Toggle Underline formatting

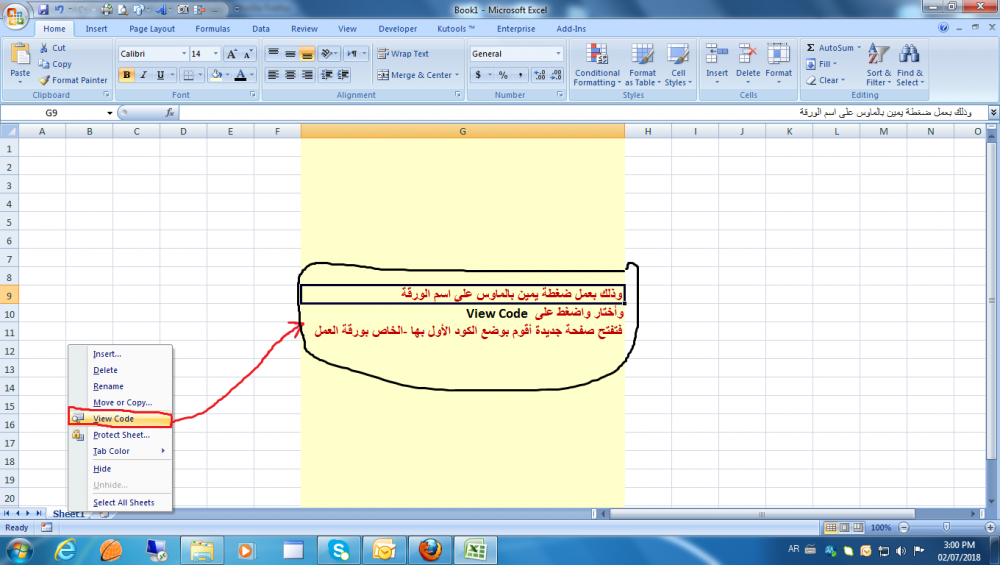pyautogui.click(x=160, y=75)
